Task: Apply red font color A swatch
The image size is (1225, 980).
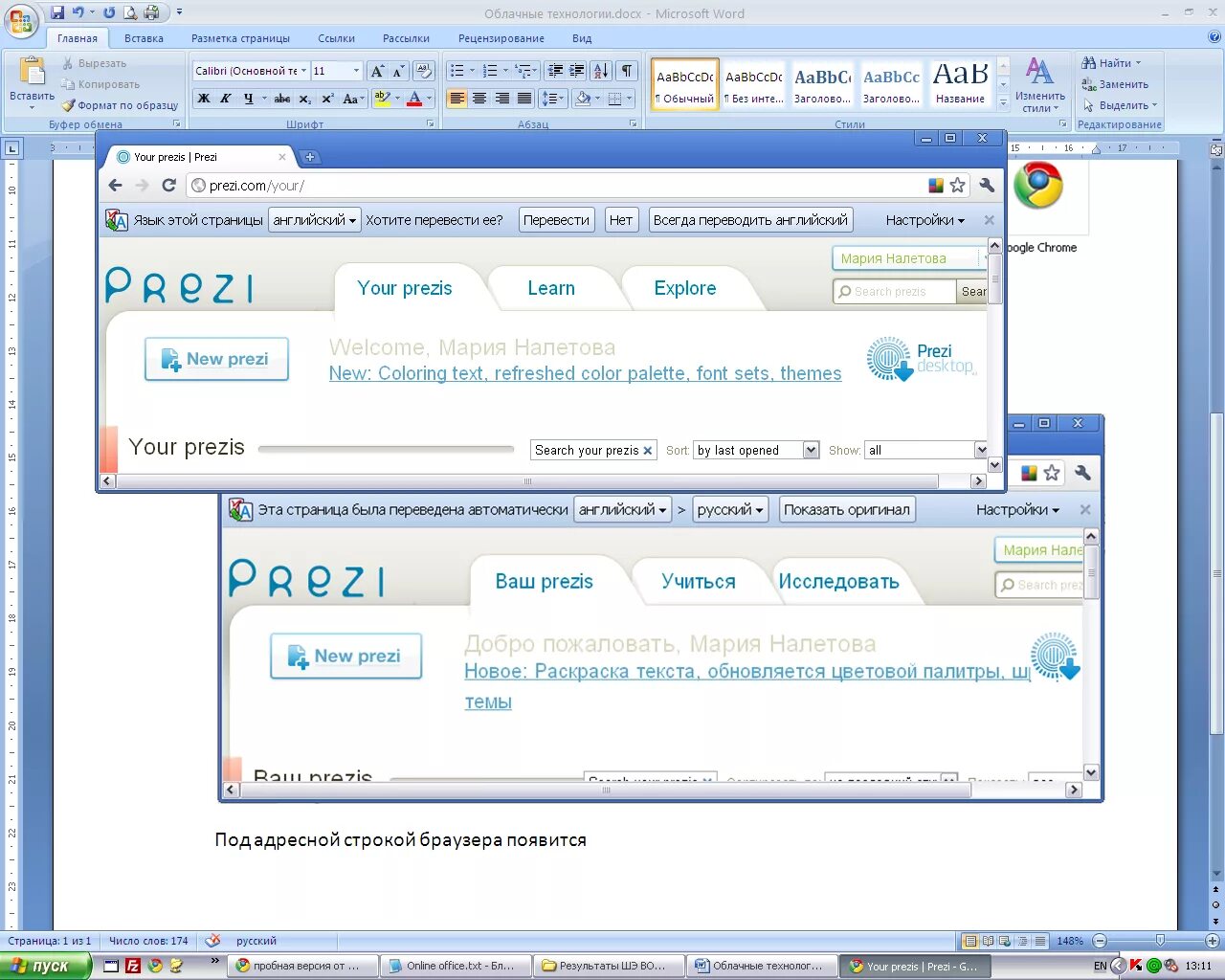Action: 414,99
